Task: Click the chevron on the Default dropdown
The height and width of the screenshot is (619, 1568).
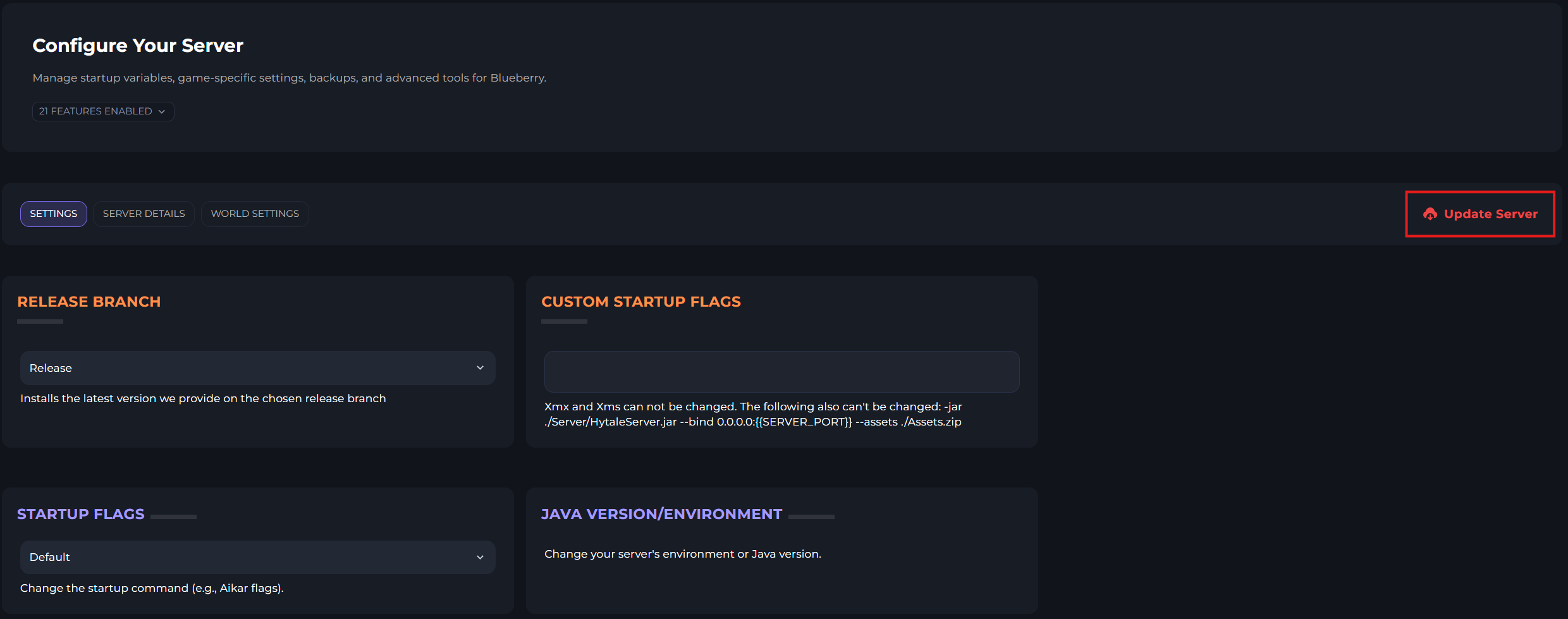Action: [x=480, y=557]
